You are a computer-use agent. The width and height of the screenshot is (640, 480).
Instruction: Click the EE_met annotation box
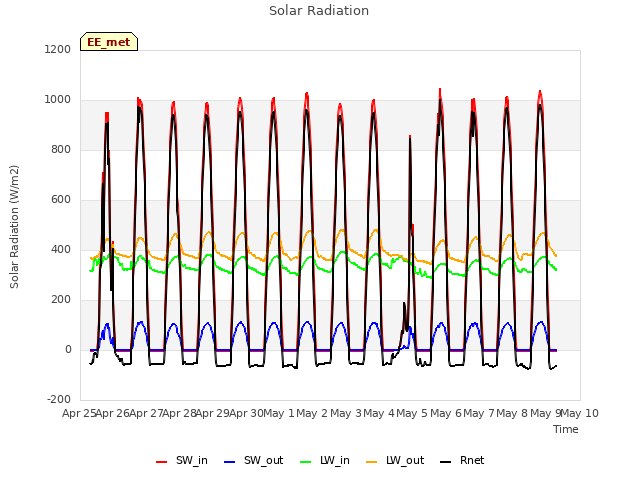pos(109,42)
